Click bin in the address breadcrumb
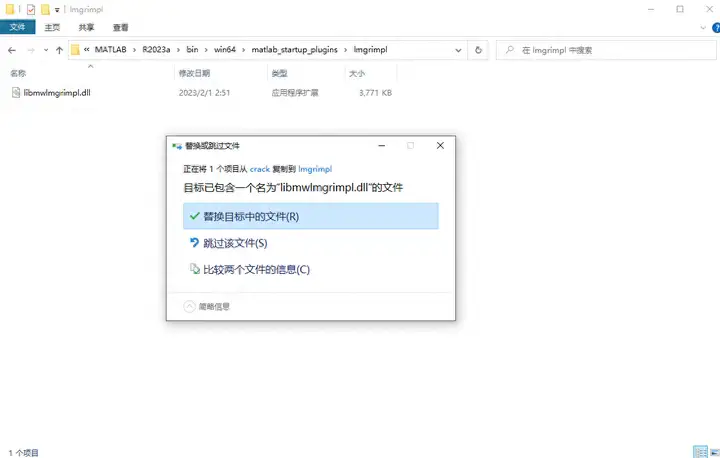Viewport: 720px width, 458px height. [192, 50]
